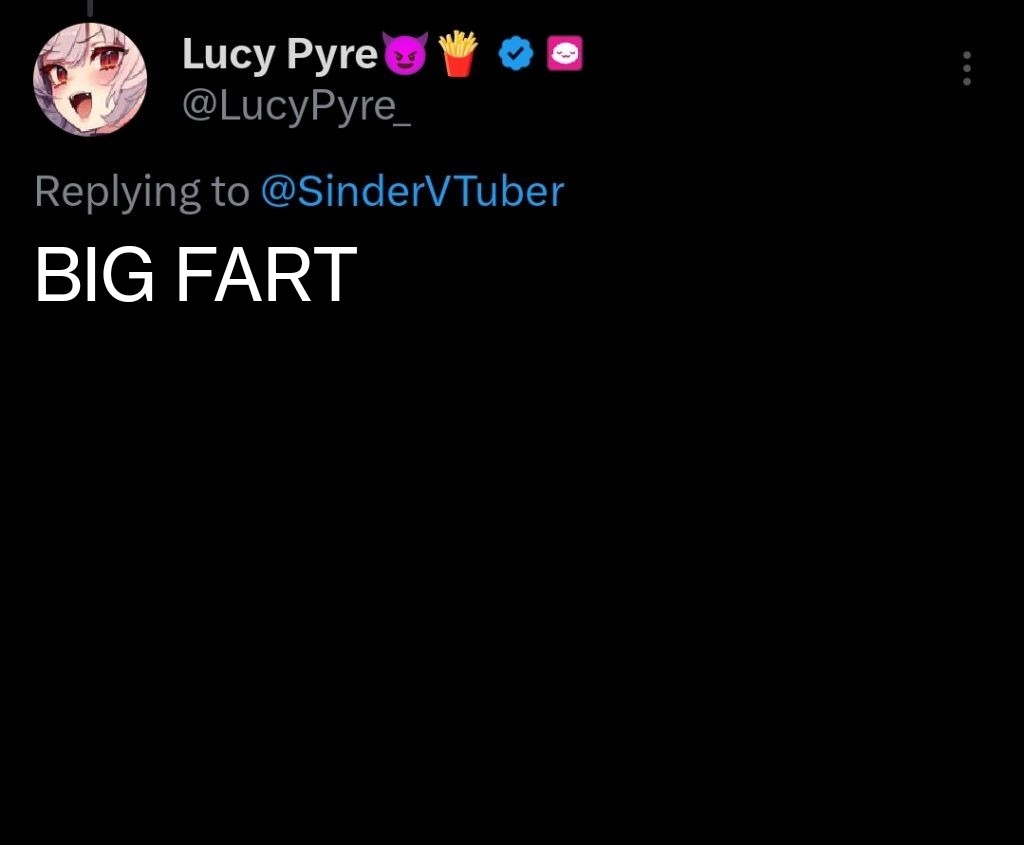Open Lucy Pyre's profile picture

[90, 80]
